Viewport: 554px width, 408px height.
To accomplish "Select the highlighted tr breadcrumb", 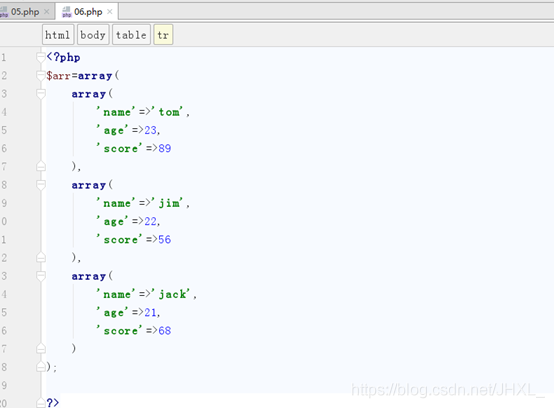I will [x=163, y=35].
